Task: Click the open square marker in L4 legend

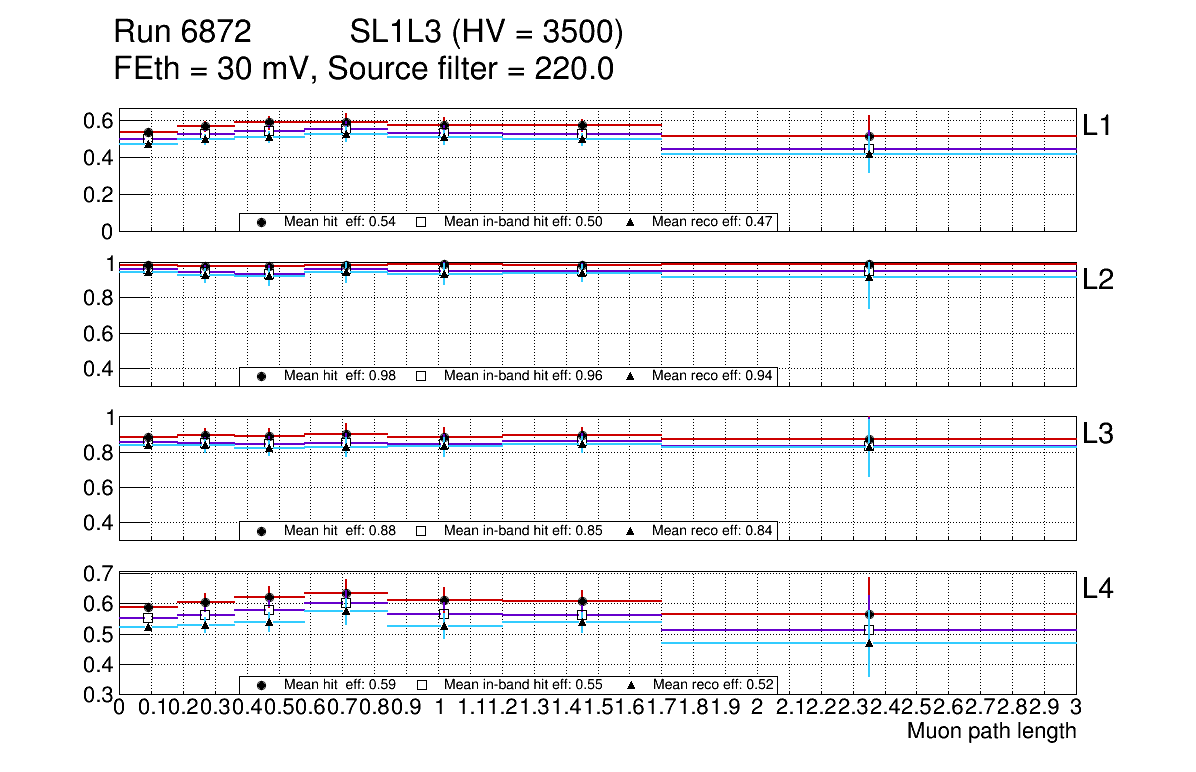Action: pyautogui.click(x=421, y=685)
